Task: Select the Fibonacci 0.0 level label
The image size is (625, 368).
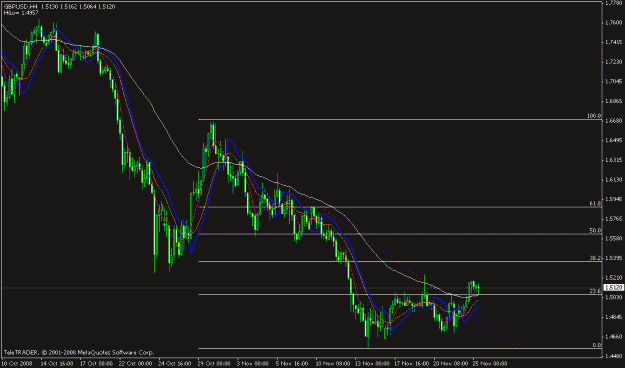Action: coord(597,345)
